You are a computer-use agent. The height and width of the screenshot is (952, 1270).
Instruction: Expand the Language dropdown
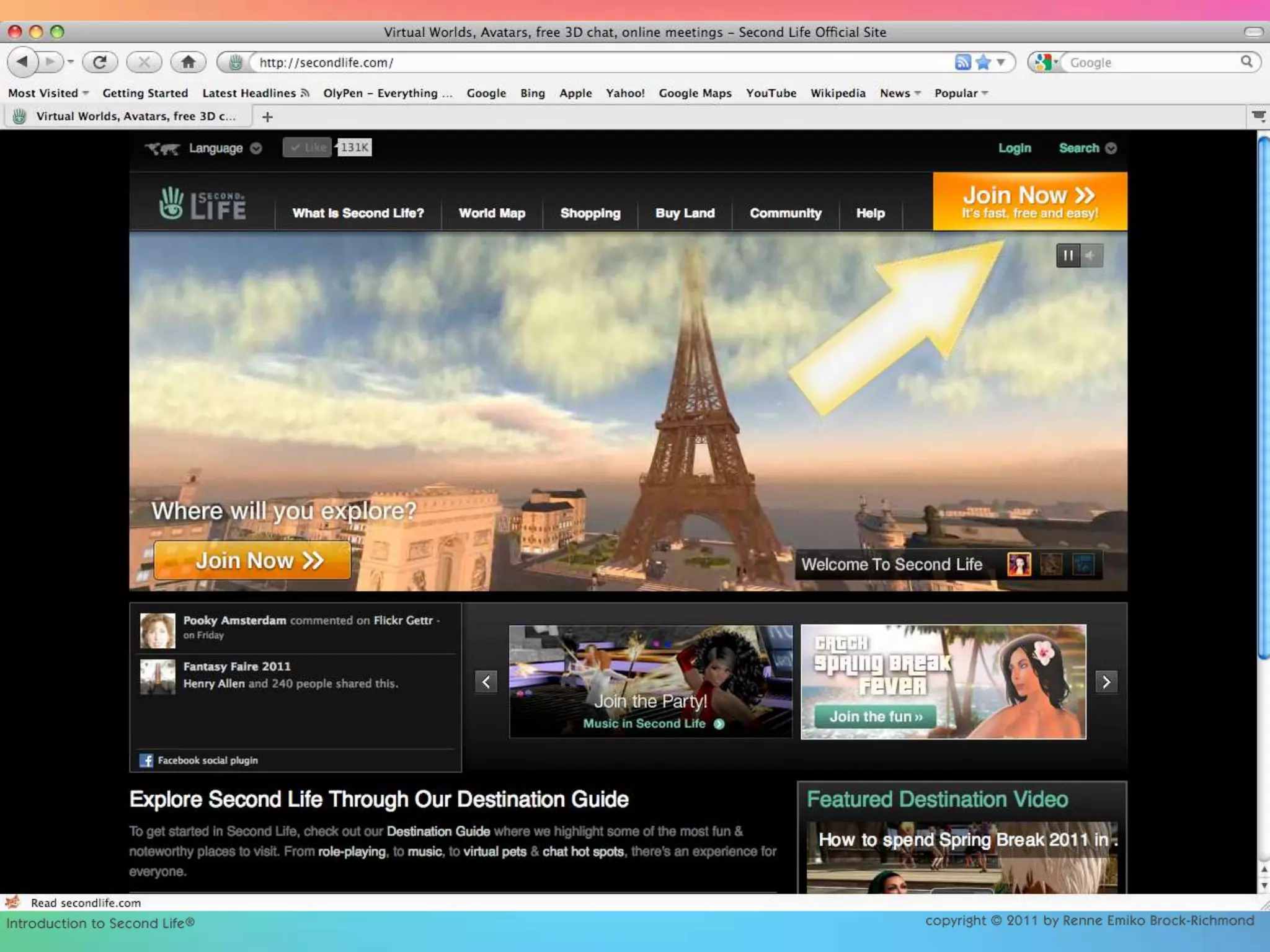pos(224,148)
